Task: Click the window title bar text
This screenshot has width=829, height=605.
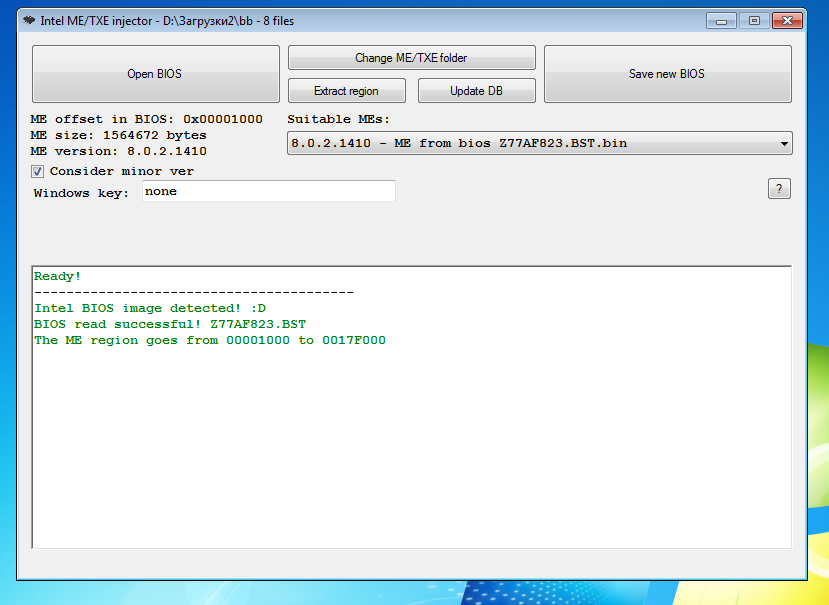Action: [x=167, y=21]
